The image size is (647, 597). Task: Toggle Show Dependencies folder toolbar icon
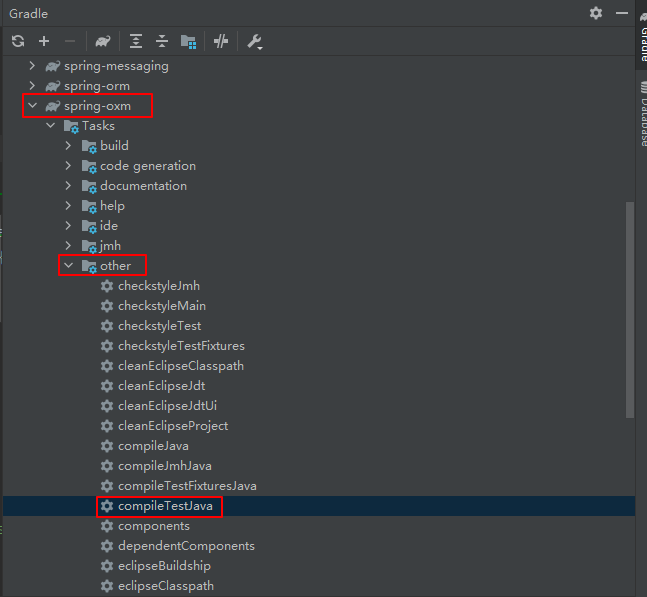pos(189,42)
